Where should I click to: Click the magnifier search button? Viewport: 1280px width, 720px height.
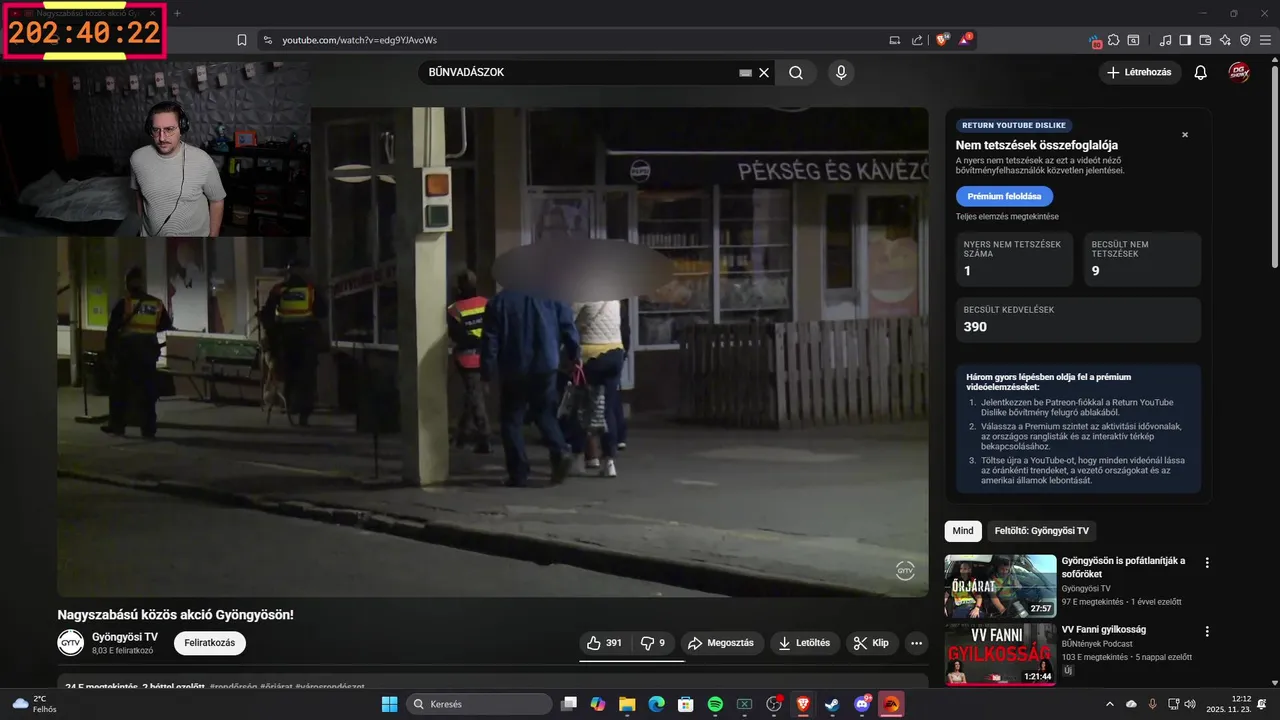[x=796, y=72]
